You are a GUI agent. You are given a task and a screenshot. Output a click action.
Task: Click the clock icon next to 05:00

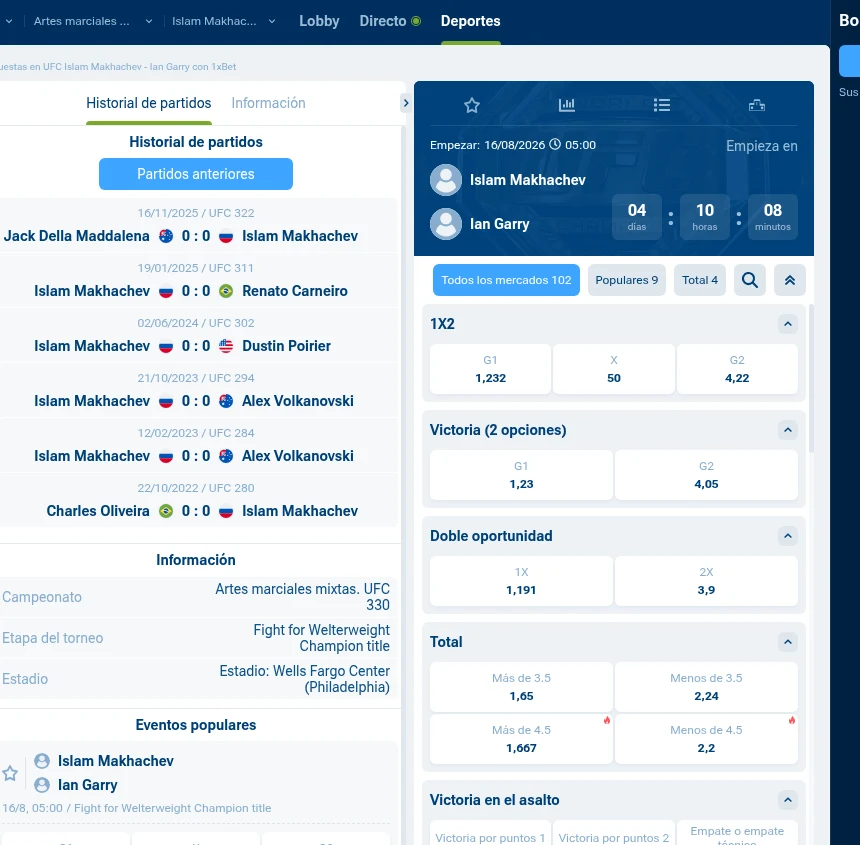555,144
